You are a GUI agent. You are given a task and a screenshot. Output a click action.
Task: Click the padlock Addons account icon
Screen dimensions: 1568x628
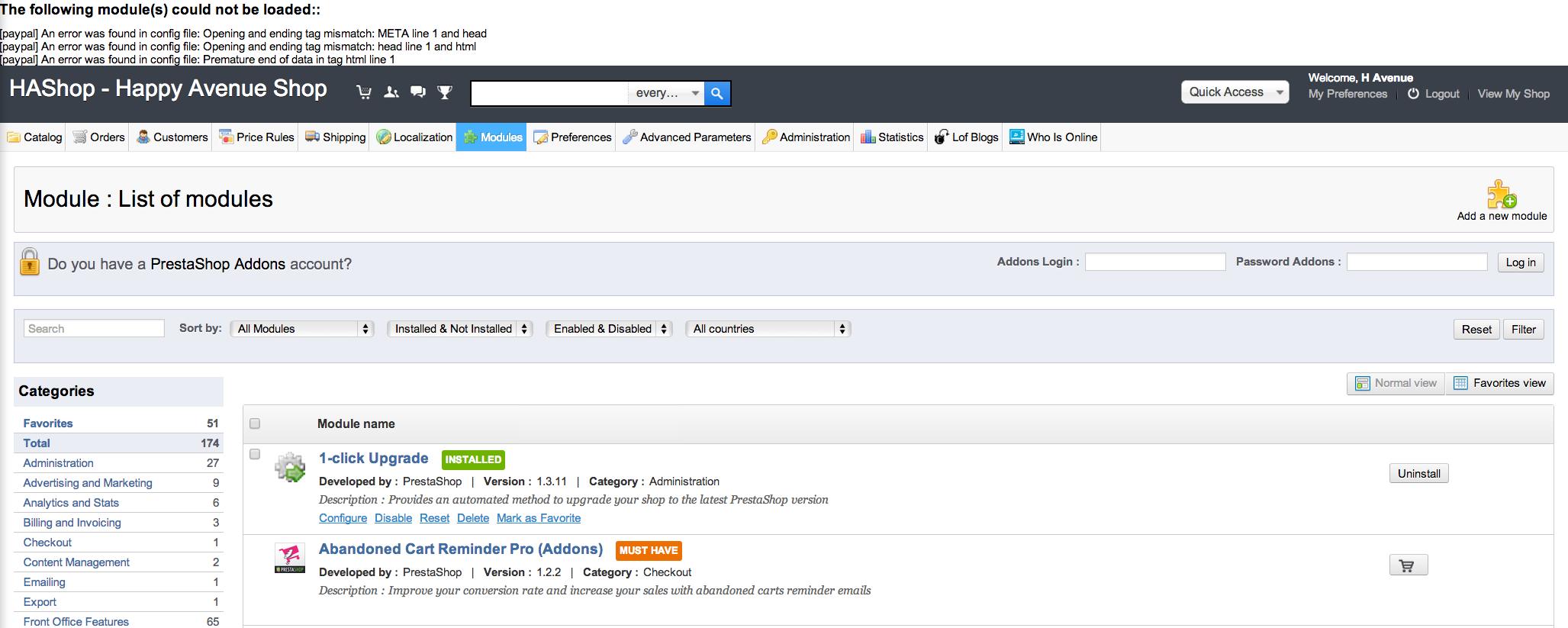click(x=30, y=262)
